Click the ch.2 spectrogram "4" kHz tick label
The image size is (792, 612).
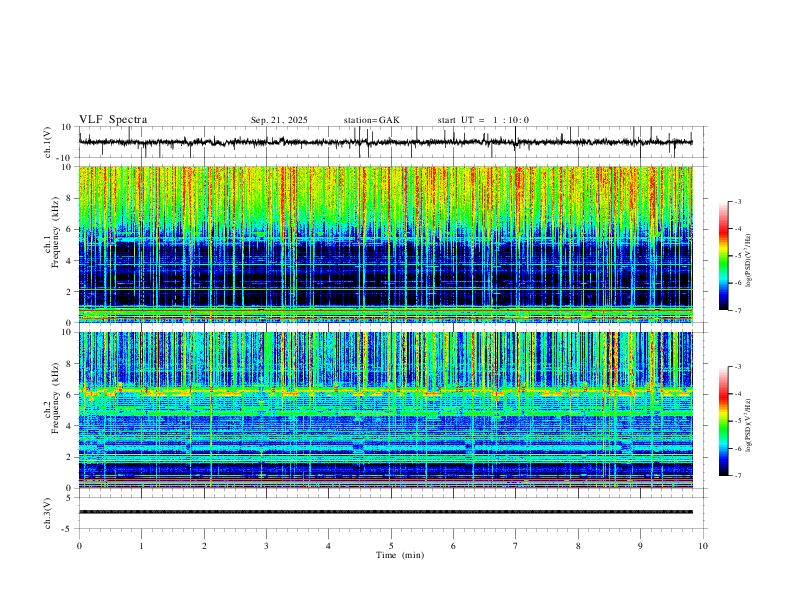[70, 426]
